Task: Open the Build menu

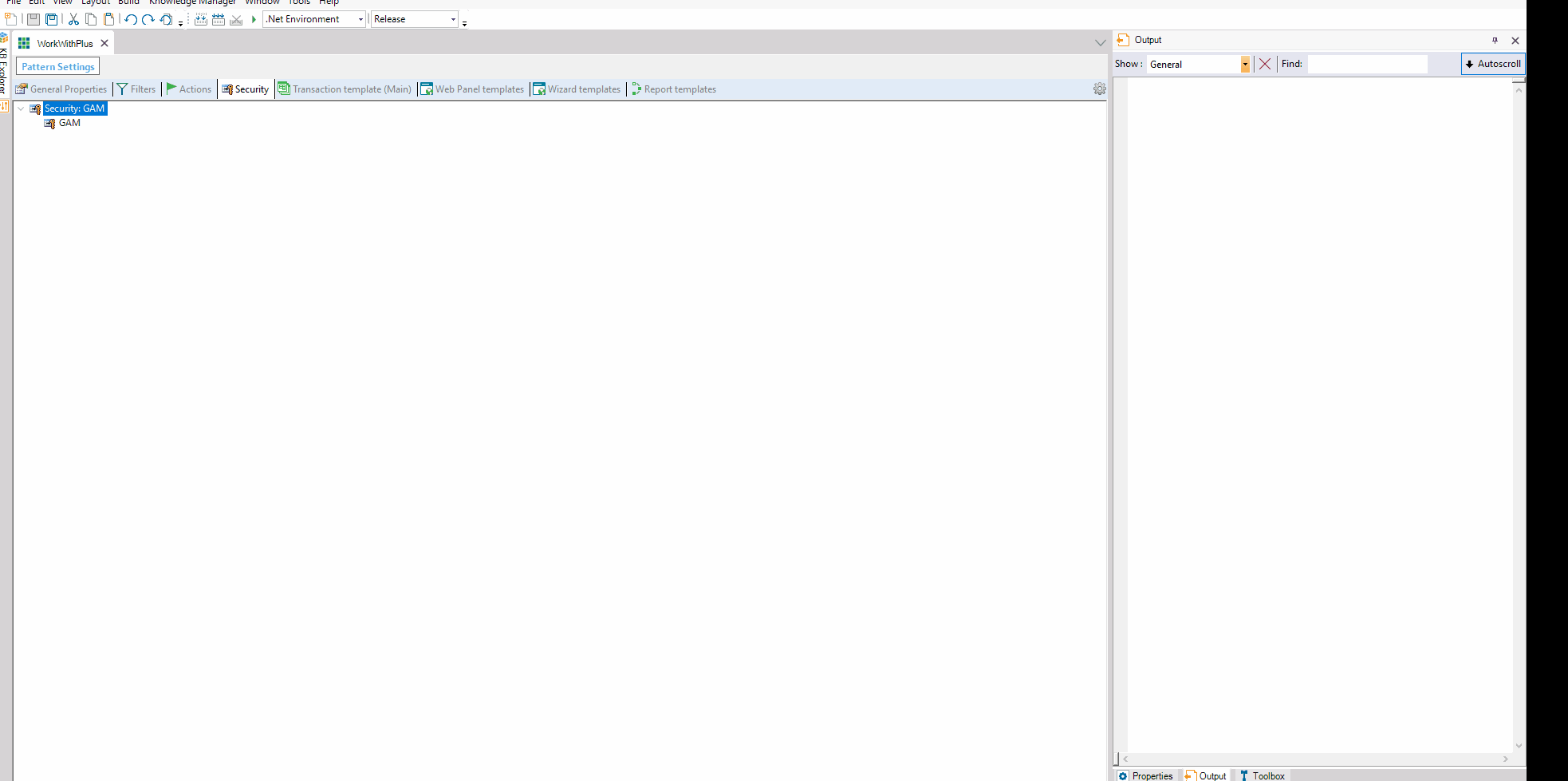Action: [128, 2]
